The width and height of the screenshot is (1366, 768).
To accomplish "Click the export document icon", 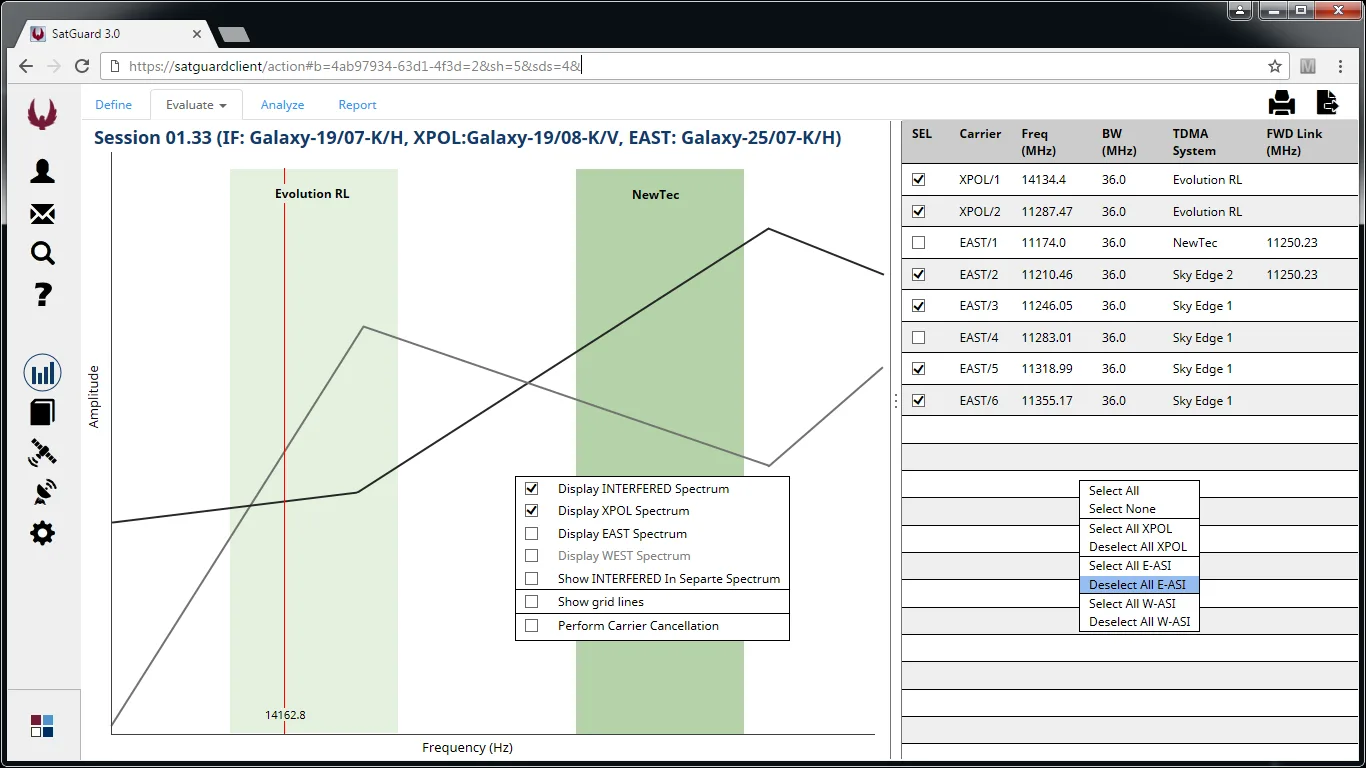I will click(x=1327, y=102).
